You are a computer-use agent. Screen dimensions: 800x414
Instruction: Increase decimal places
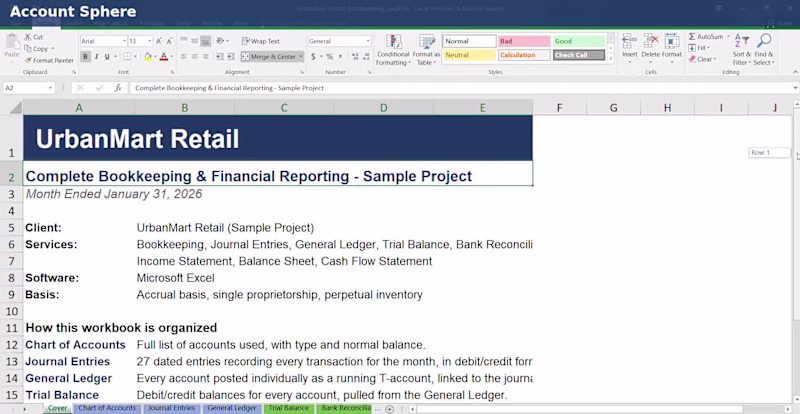point(354,57)
